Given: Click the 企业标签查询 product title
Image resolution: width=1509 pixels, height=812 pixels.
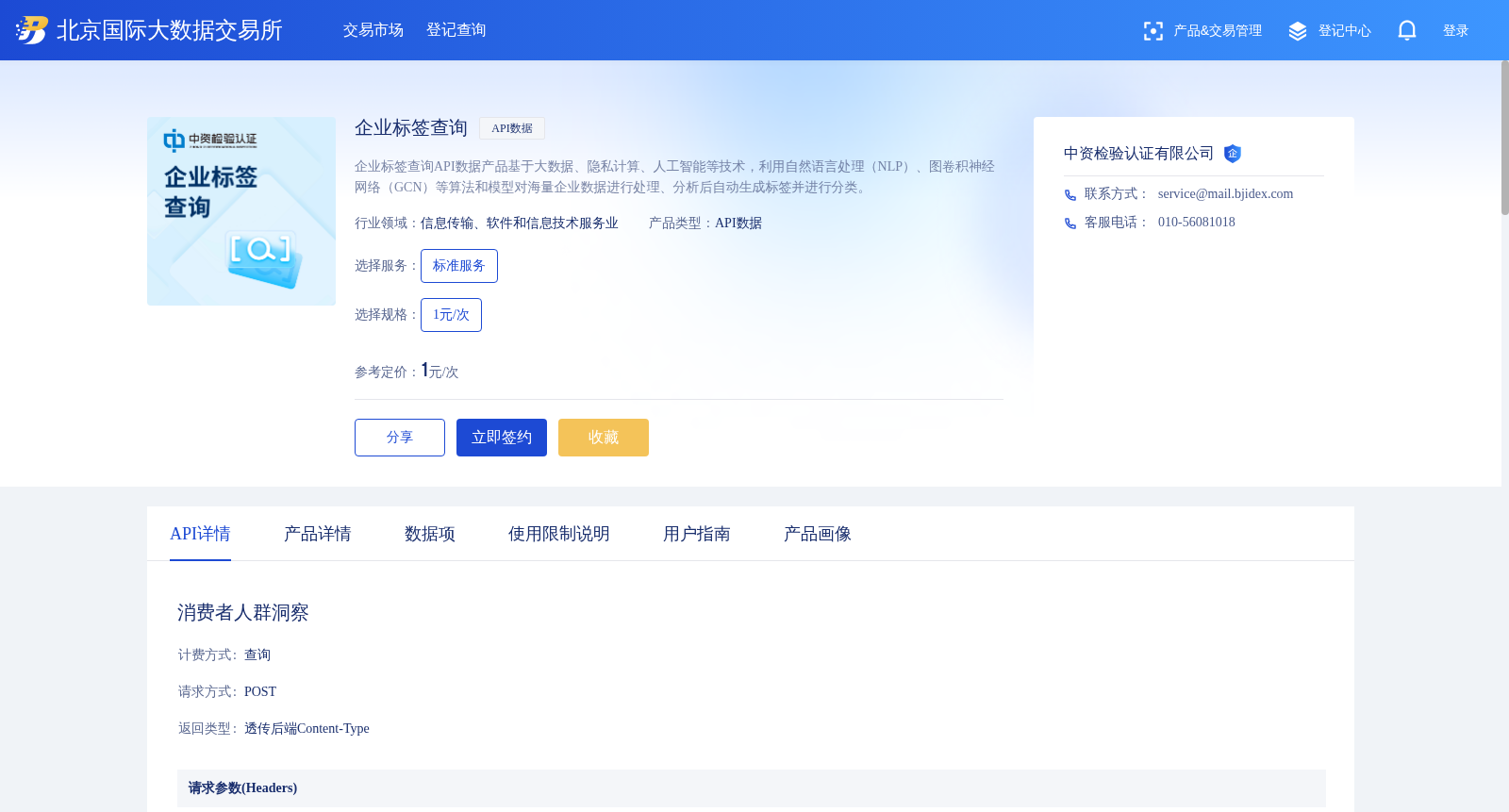Looking at the screenshot, I should click(411, 128).
